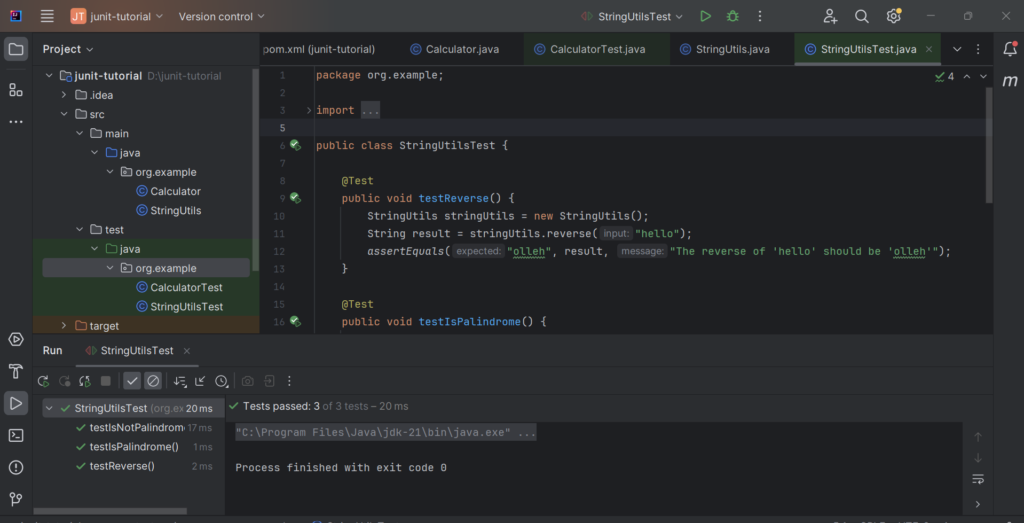Open the Notifications bell panel
Screen dimensions: 1024x523
[1010, 49]
